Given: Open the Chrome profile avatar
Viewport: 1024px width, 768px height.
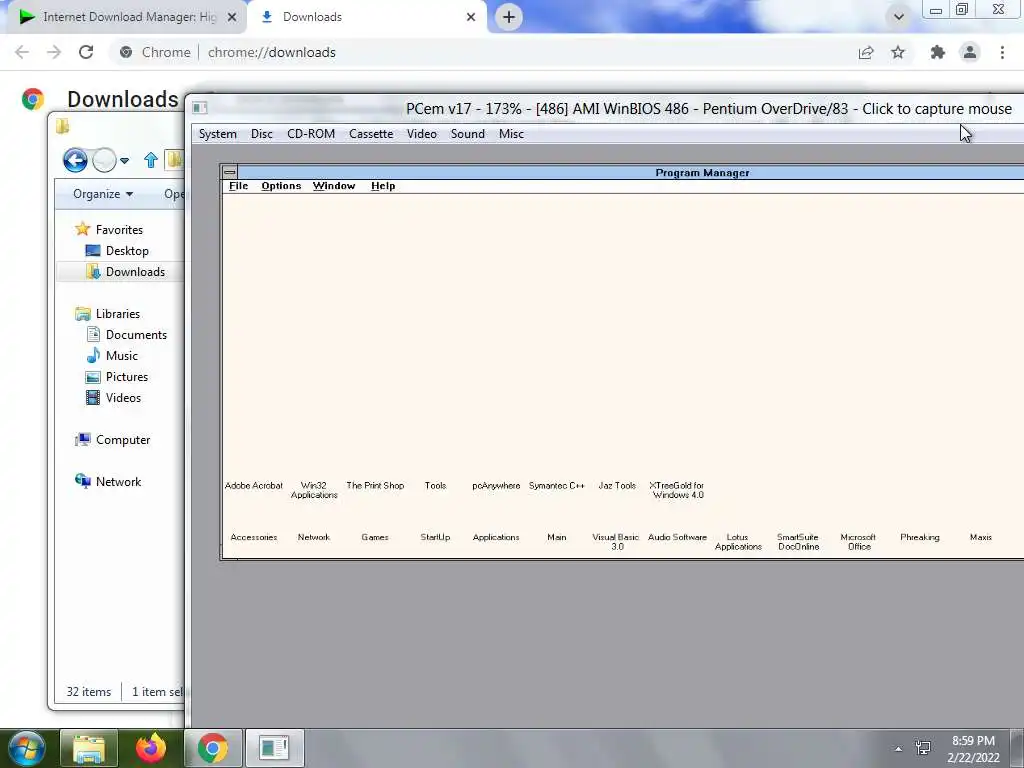Looking at the screenshot, I should point(970,52).
